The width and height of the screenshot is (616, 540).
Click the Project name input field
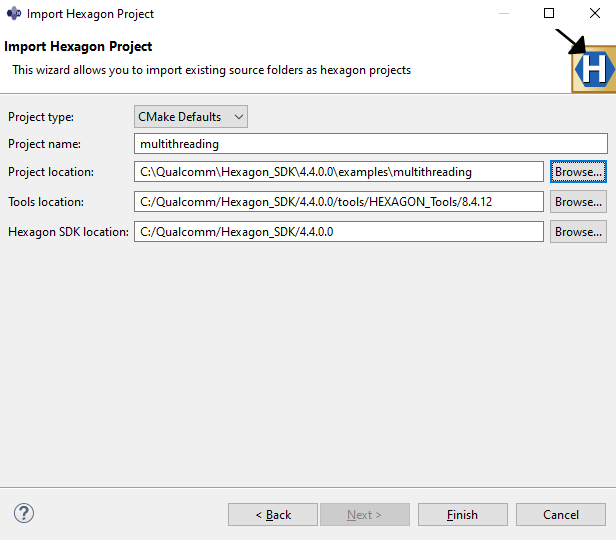(370, 144)
